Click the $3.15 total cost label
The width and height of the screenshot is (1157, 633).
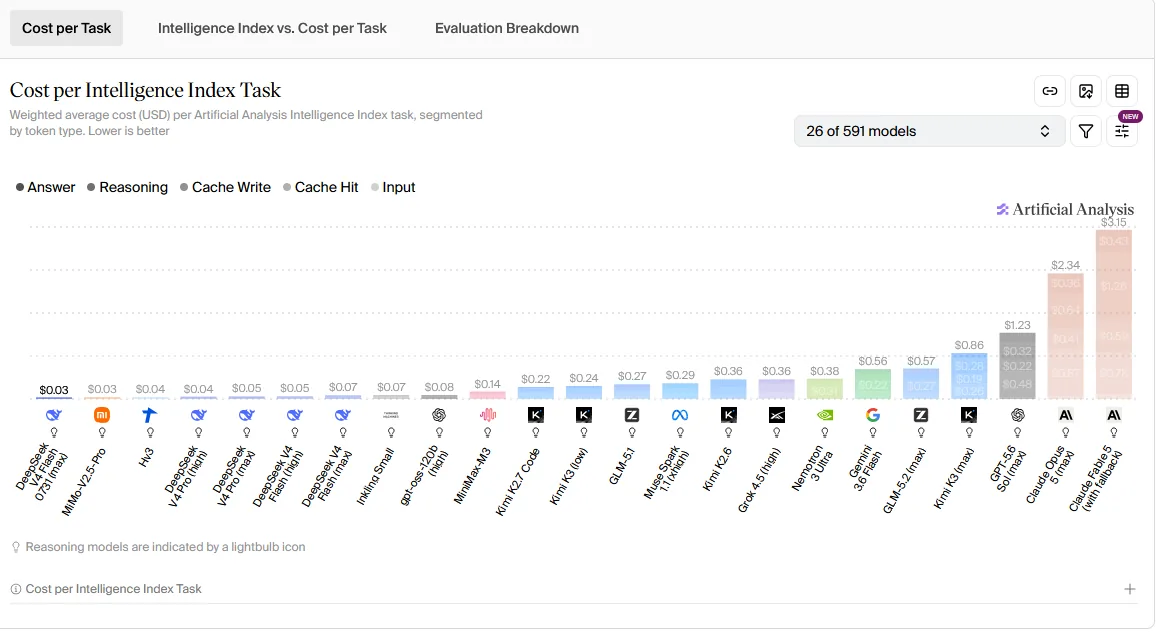pyautogui.click(x=1113, y=222)
